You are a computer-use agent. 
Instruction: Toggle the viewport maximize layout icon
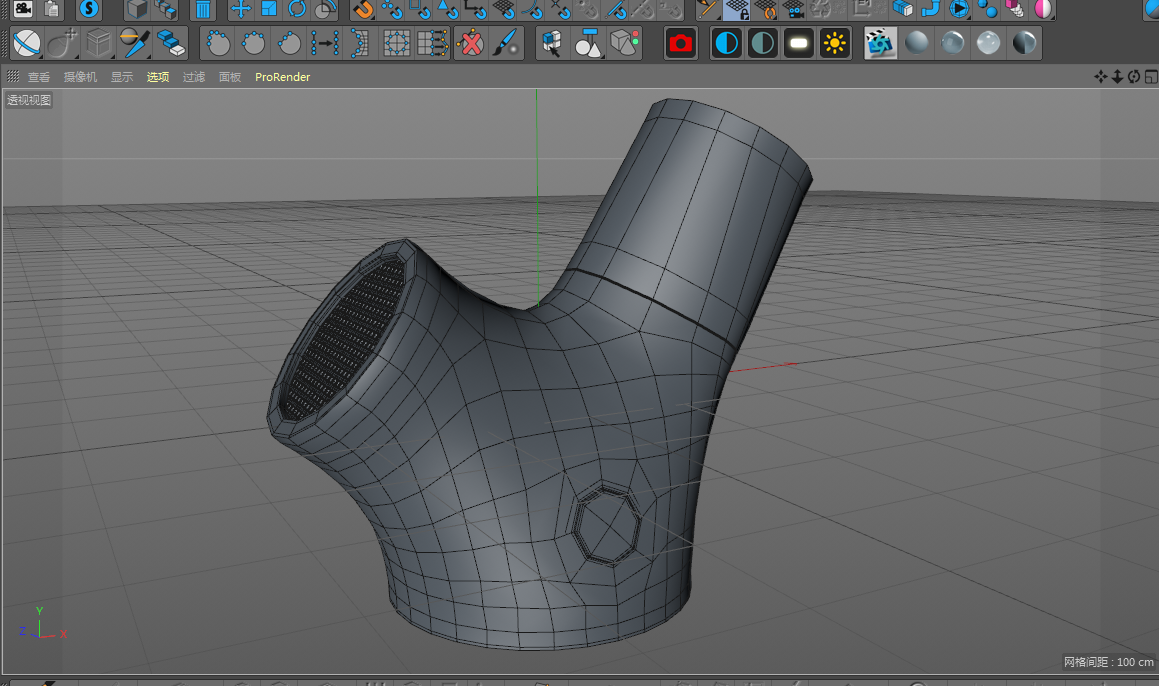pyautogui.click(x=1151, y=77)
